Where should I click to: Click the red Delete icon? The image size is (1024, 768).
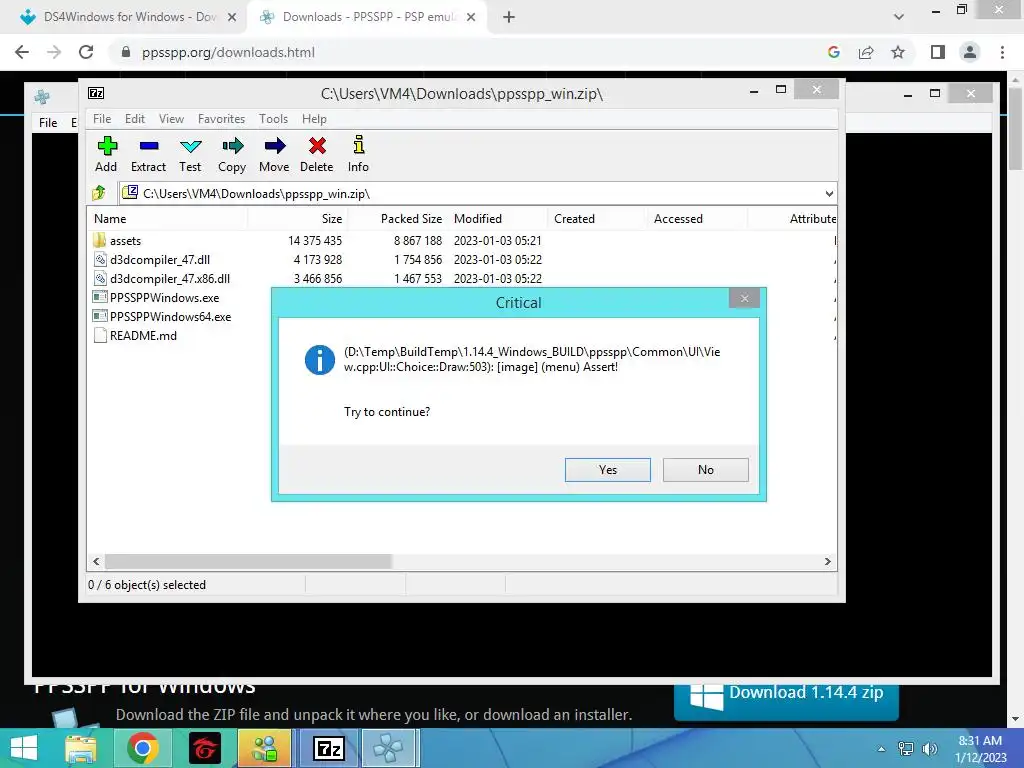click(317, 146)
